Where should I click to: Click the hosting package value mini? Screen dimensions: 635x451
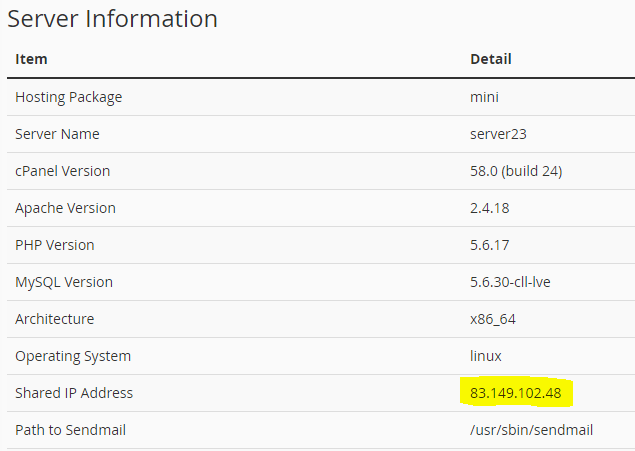point(484,97)
